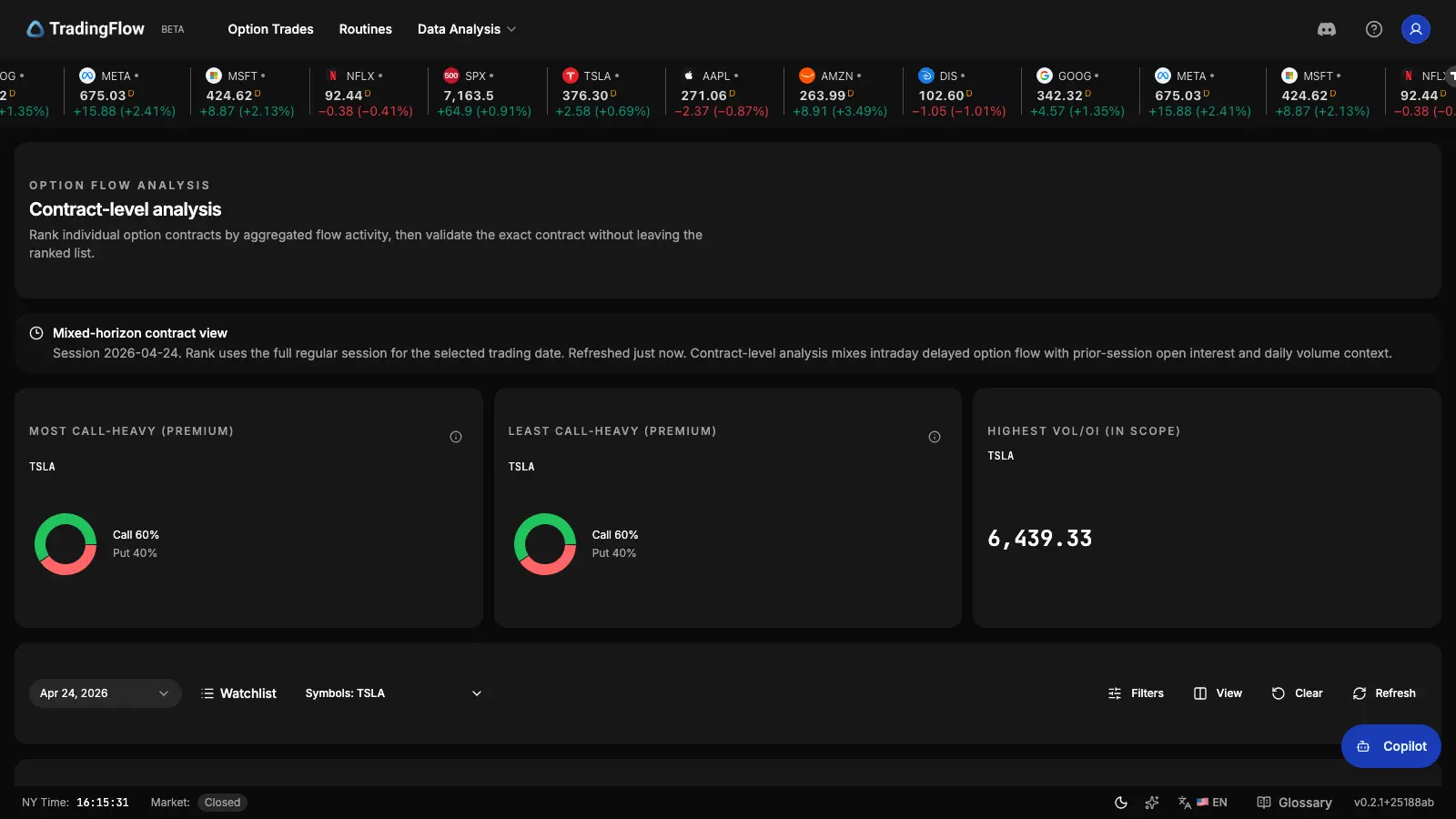Image resolution: width=1456 pixels, height=819 pixels.
Task: Click the sparkles icon in the status bar
Action: (1152, 802)
